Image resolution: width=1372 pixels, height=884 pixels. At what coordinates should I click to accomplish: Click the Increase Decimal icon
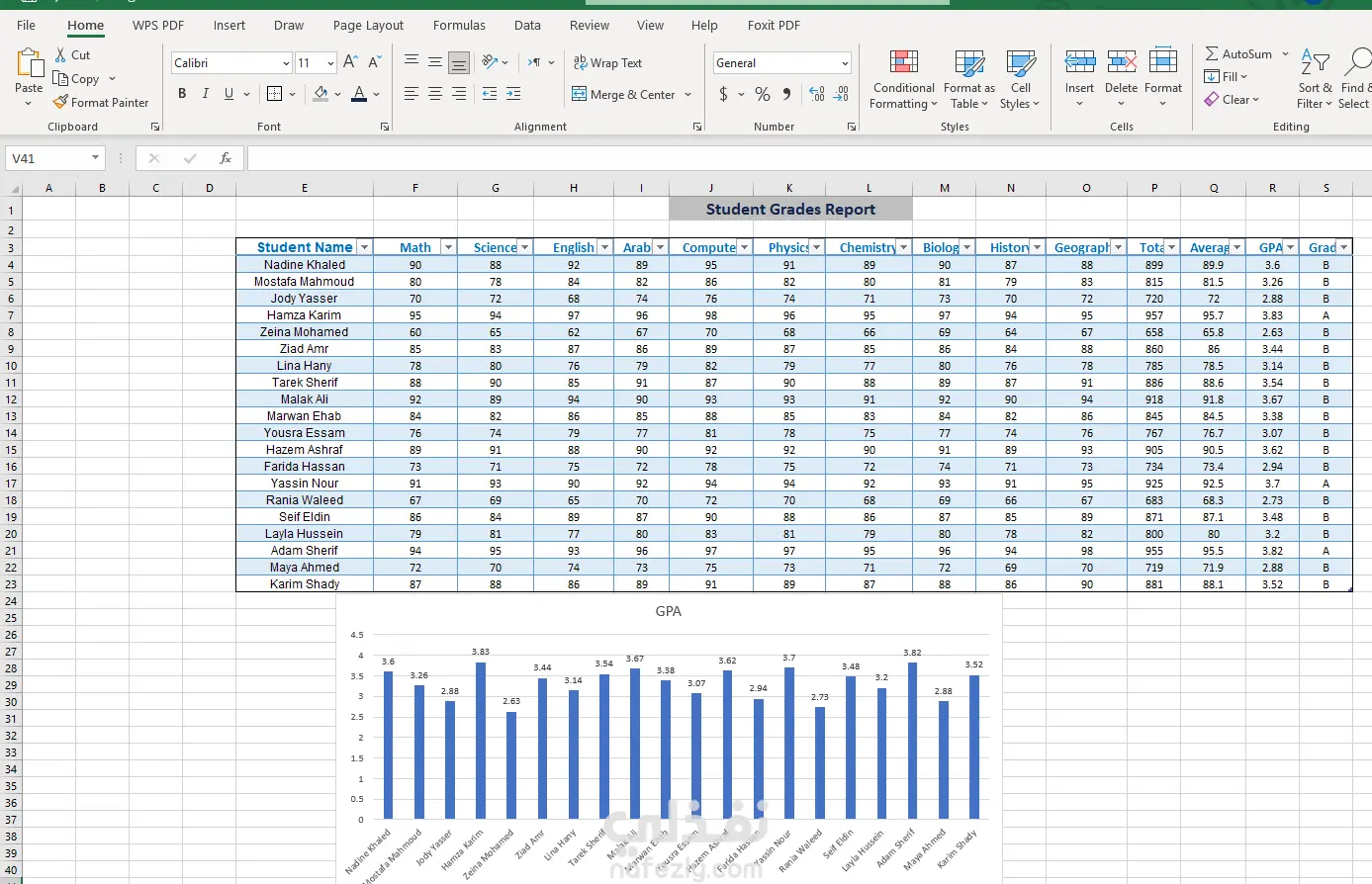pos(817,94)
